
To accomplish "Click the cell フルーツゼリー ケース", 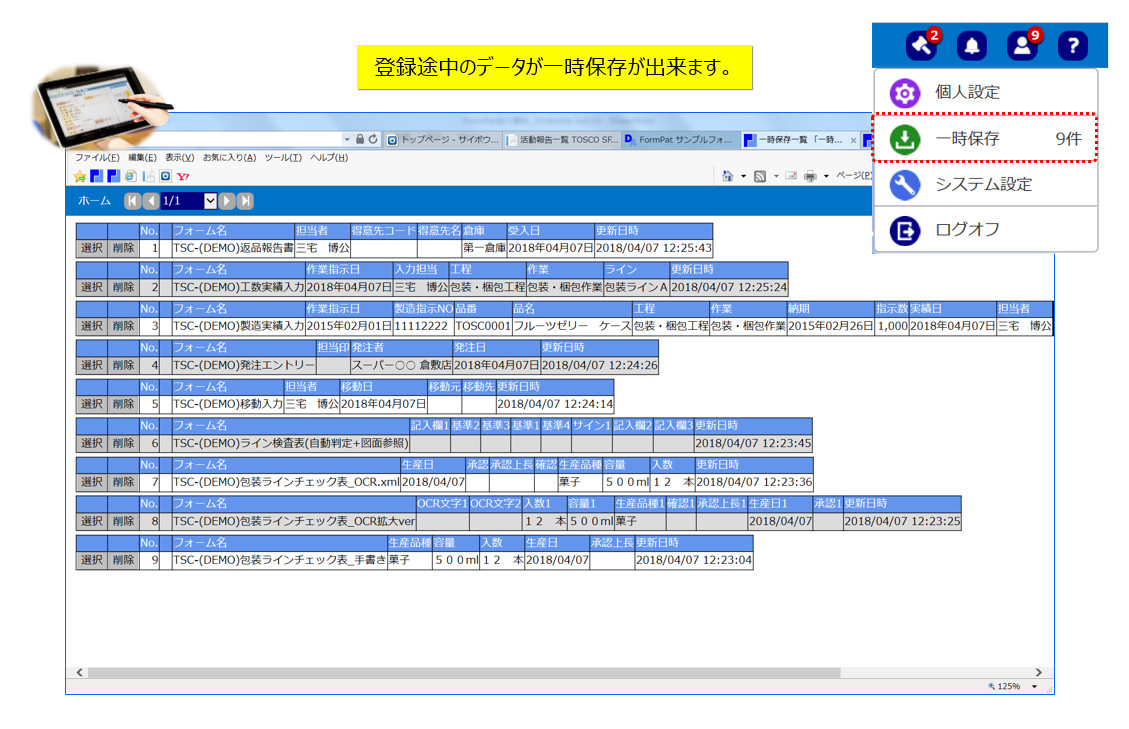I will click(x=572, y=326).
